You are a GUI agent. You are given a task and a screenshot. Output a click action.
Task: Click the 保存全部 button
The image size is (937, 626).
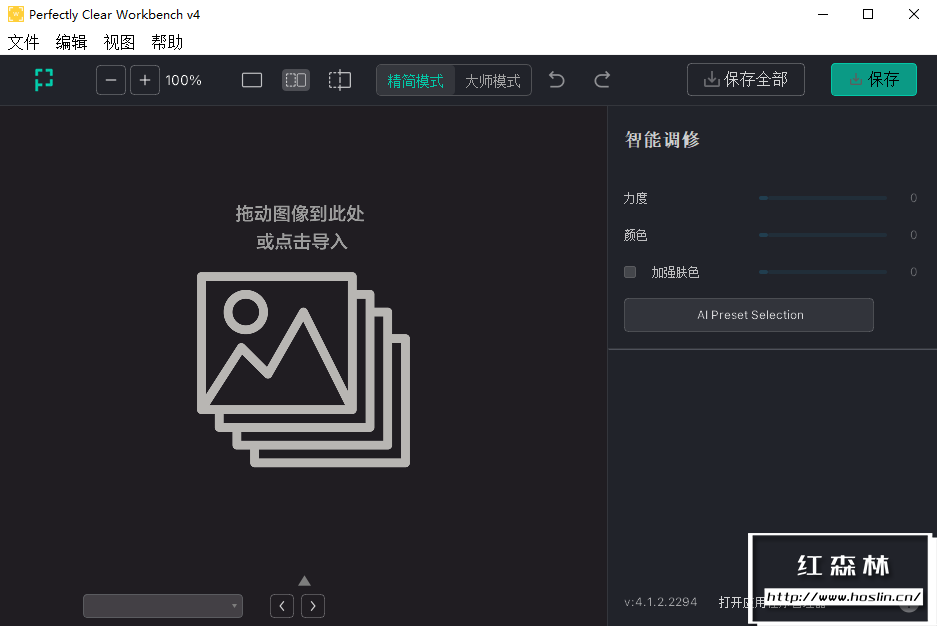tap(746, 79)
